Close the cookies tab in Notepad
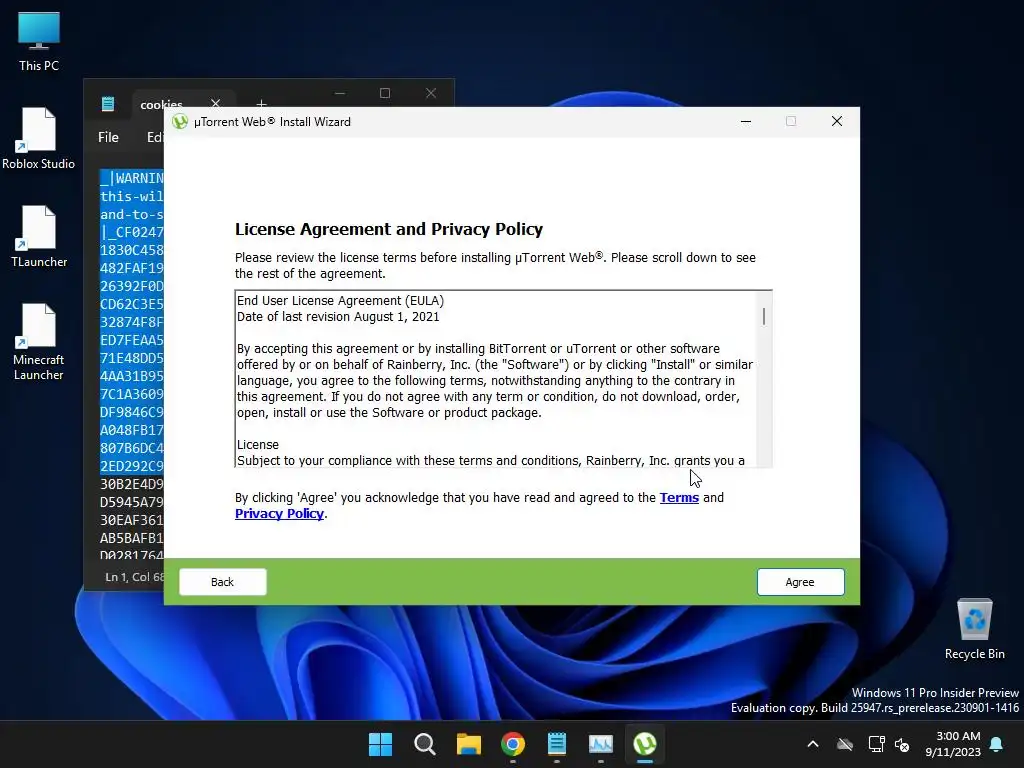This screenshot has height=768, width=1024. click(216, 103)
